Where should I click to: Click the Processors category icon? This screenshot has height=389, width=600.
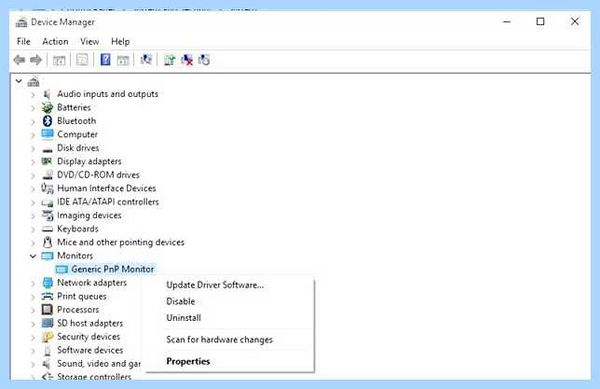point(47,309)
